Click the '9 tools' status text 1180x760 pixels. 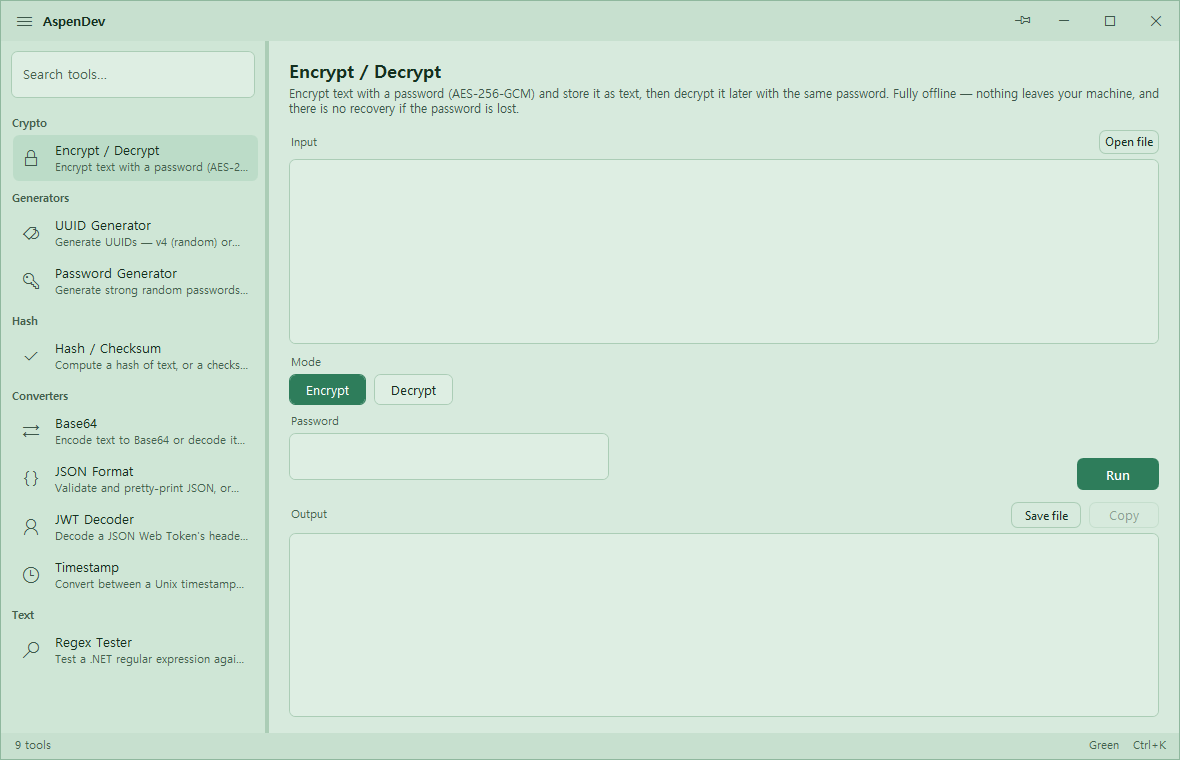pyautogui.click(x=33, y=745)
